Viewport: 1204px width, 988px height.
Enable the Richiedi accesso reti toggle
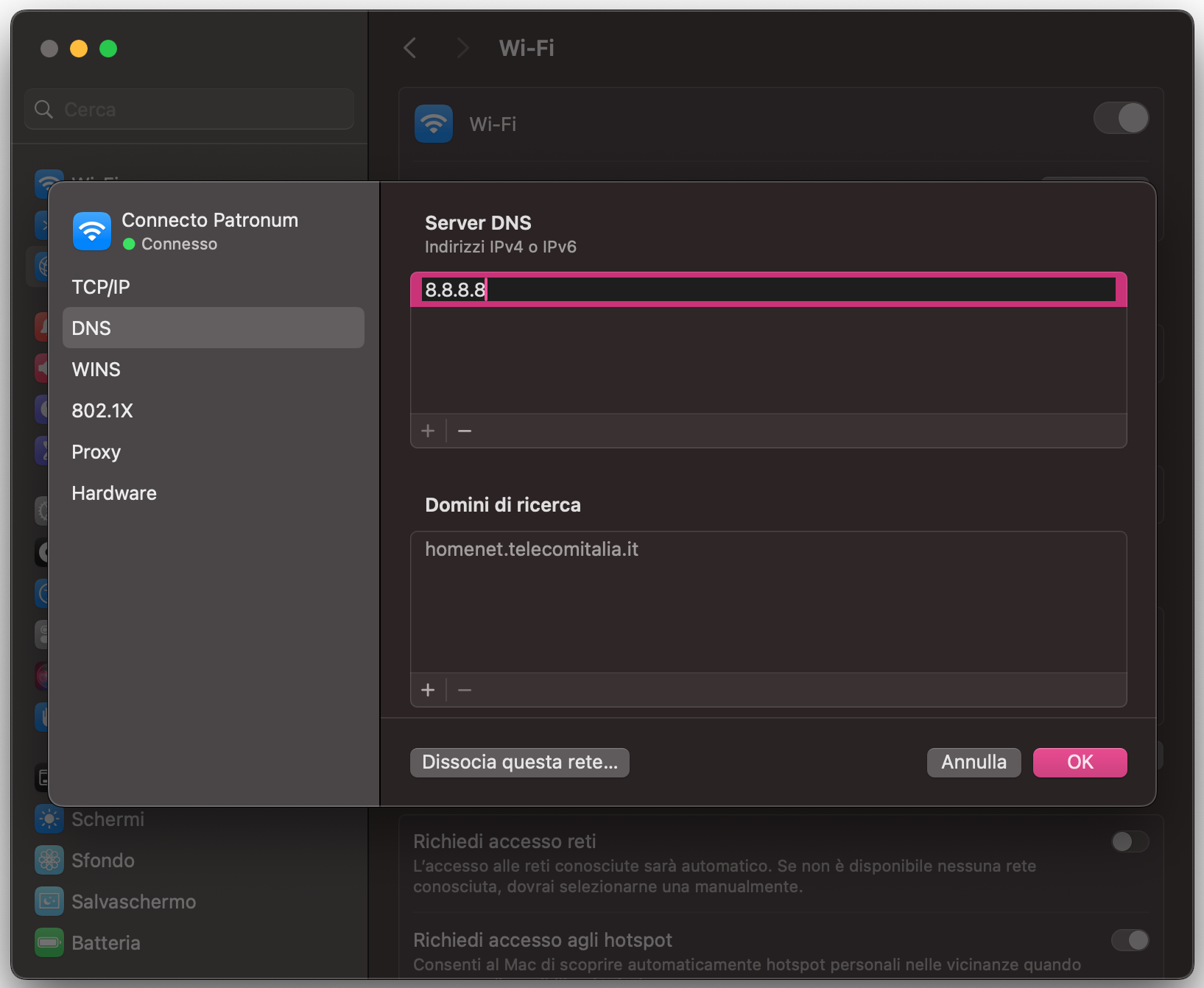1129,841
